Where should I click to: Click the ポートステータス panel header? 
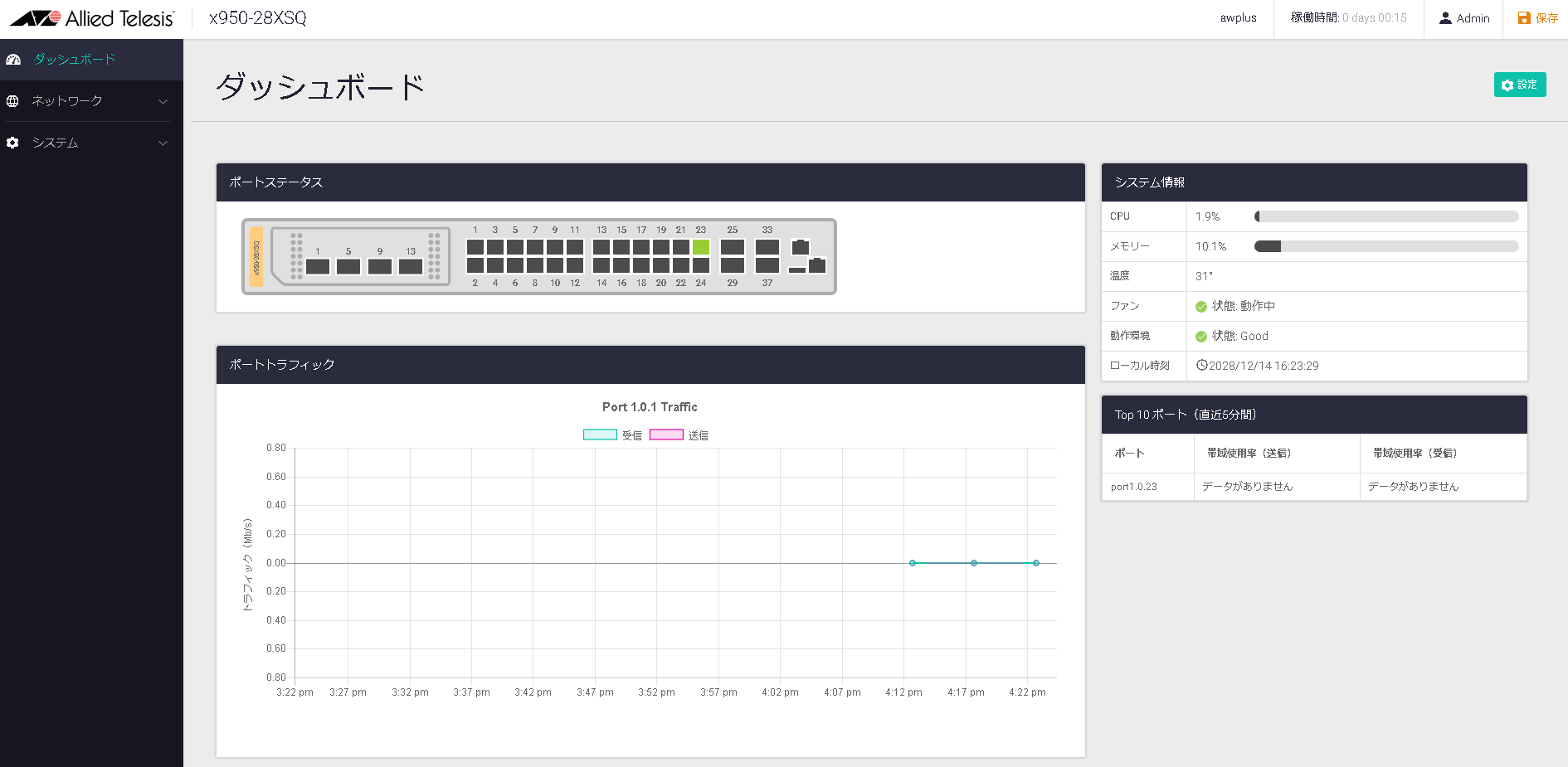coord(650,182)
